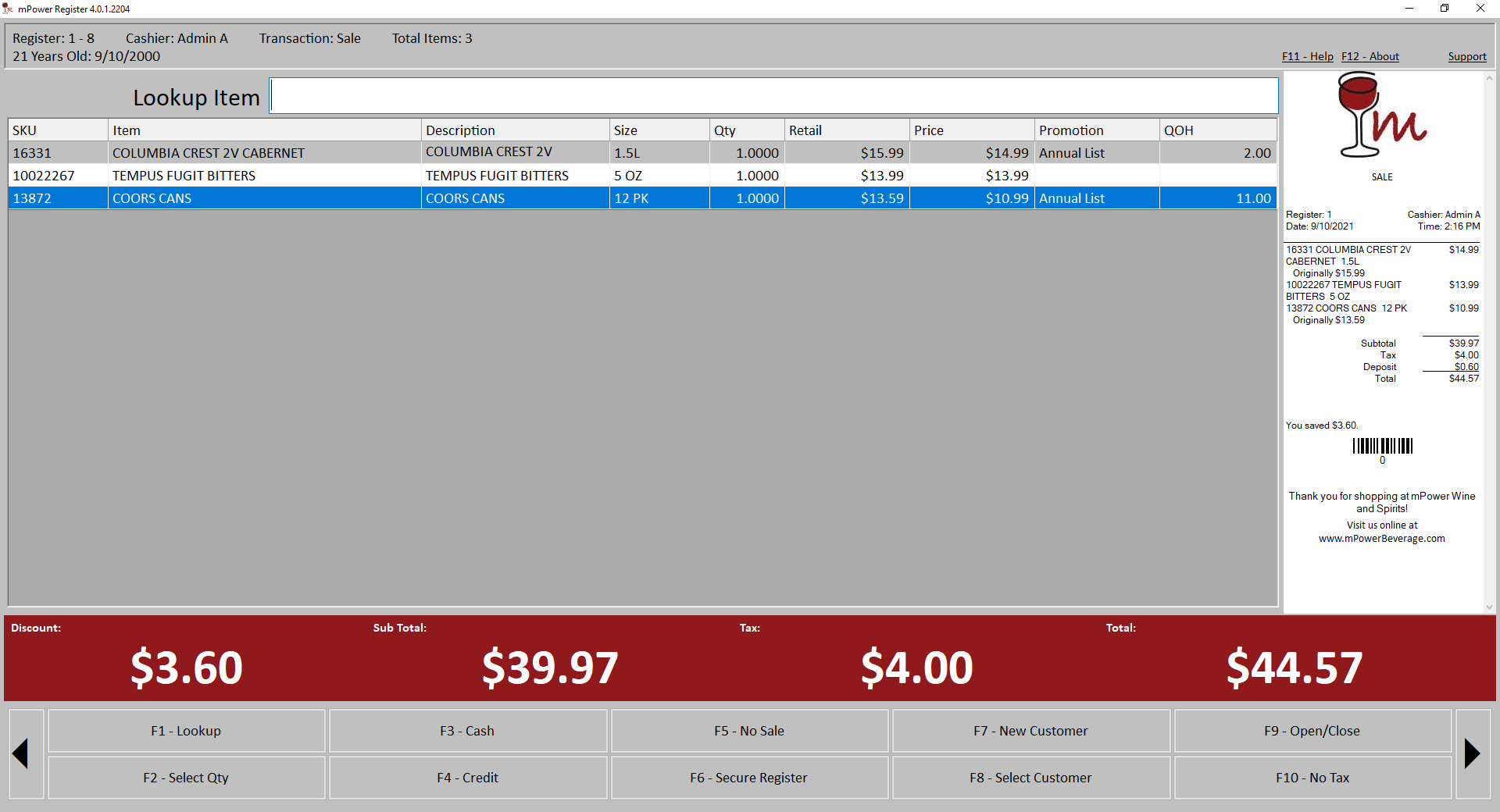
Task: Click F8 - Select Customer button
Action: pyautogui.click(x=1030, y=778)
